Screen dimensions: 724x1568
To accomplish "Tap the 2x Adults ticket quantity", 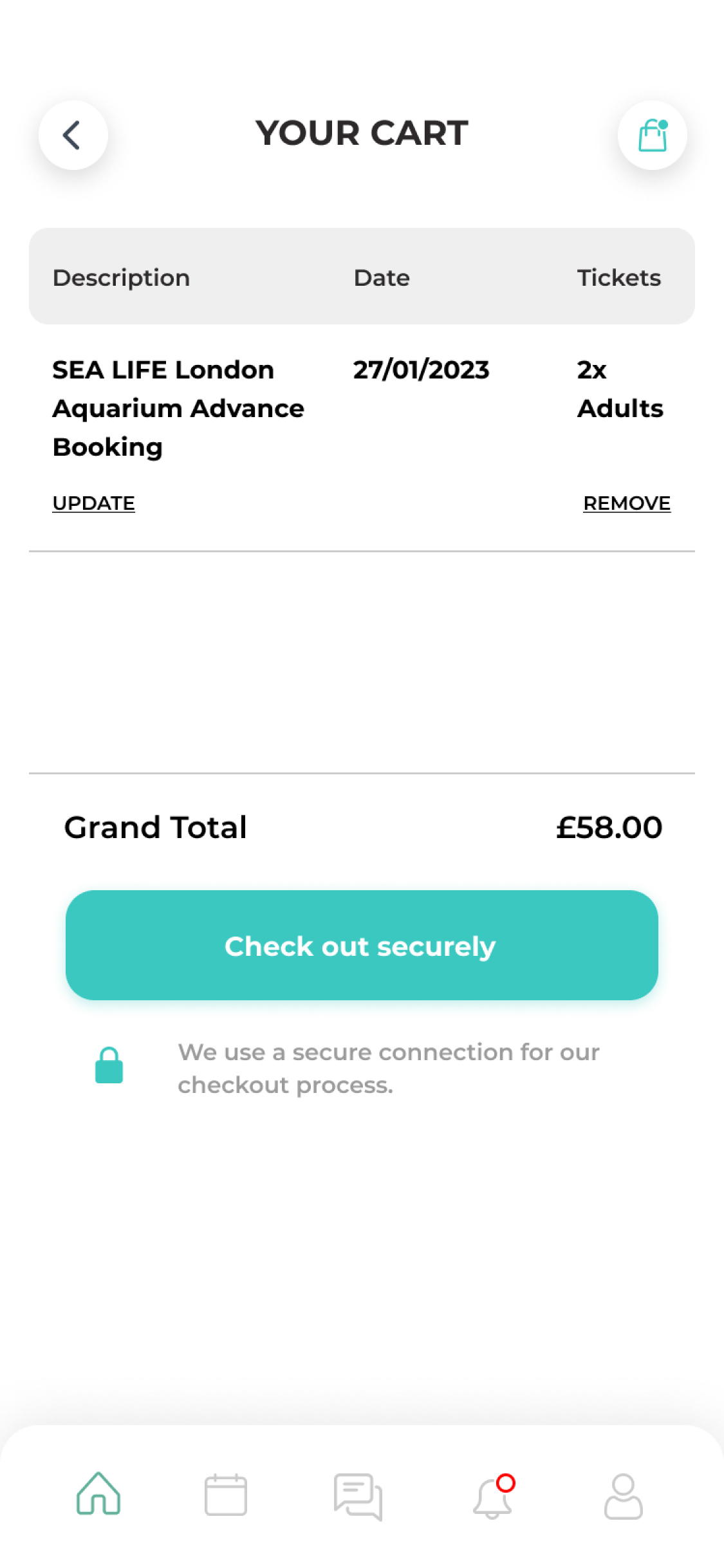I will coord(619,389).
